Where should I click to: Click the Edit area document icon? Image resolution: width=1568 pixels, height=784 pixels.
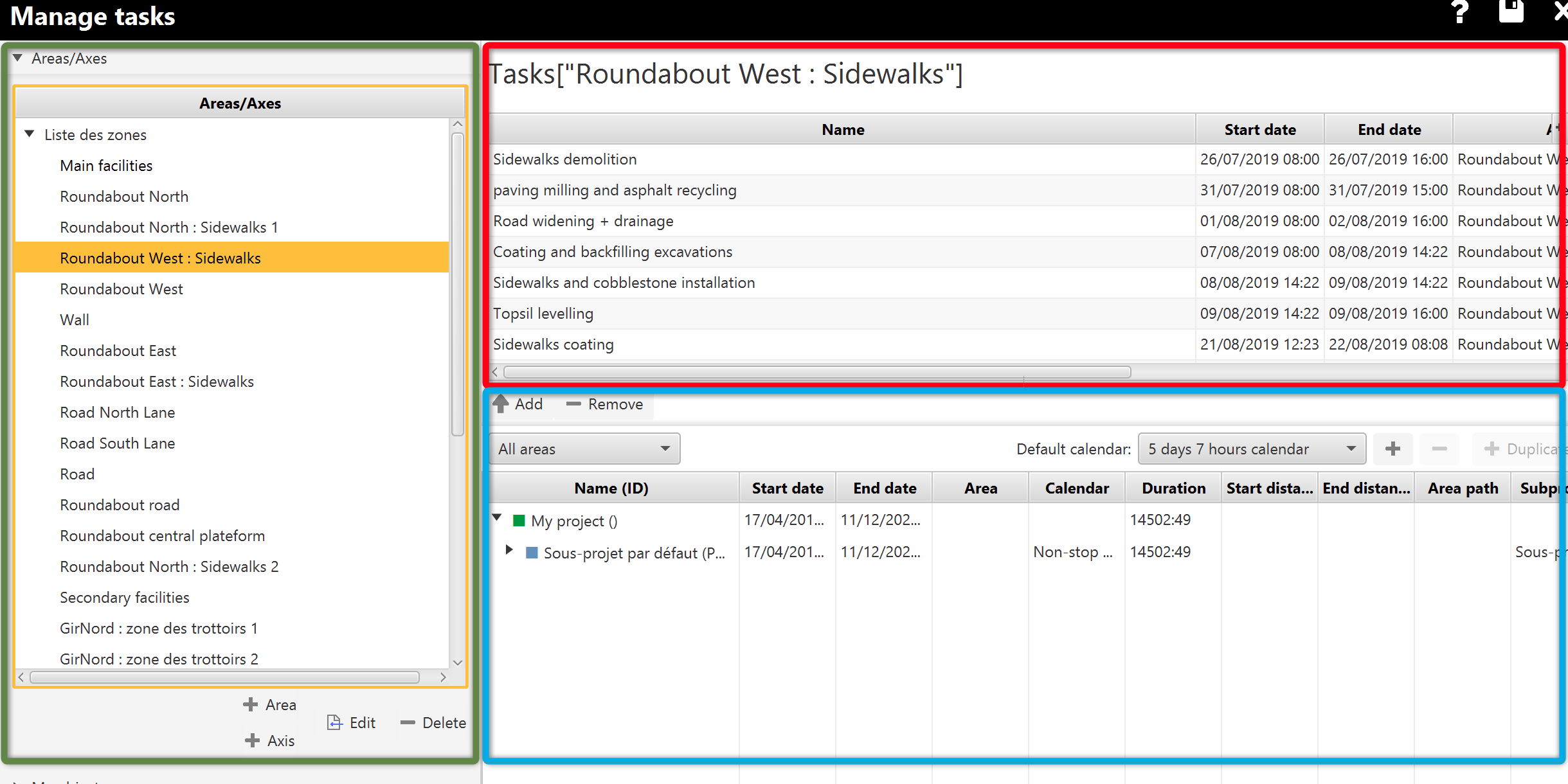click(334, 722)
